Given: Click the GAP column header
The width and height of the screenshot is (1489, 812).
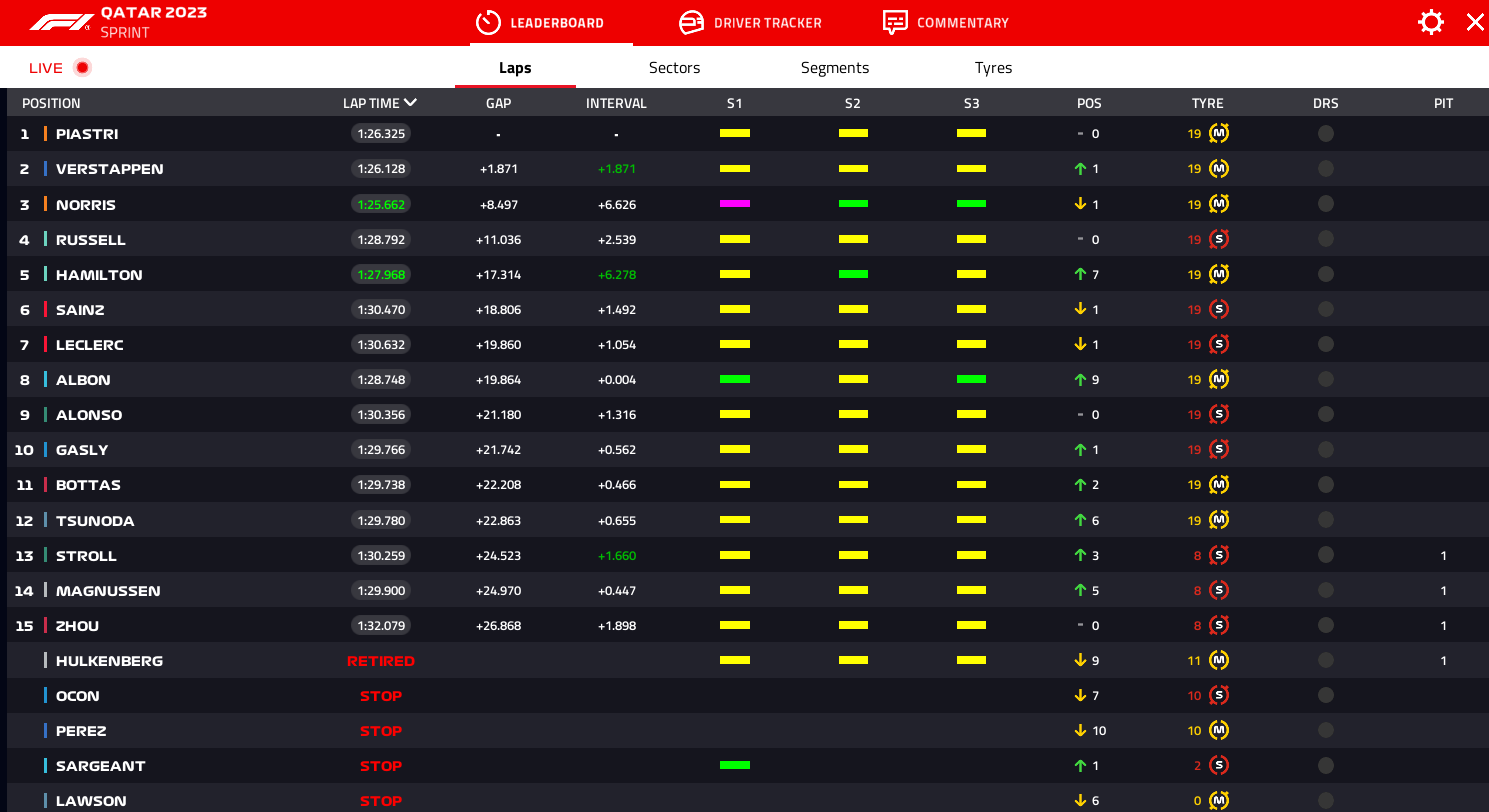Looking at the screenshot, I should pyautogui.click(x=498, y=103).
